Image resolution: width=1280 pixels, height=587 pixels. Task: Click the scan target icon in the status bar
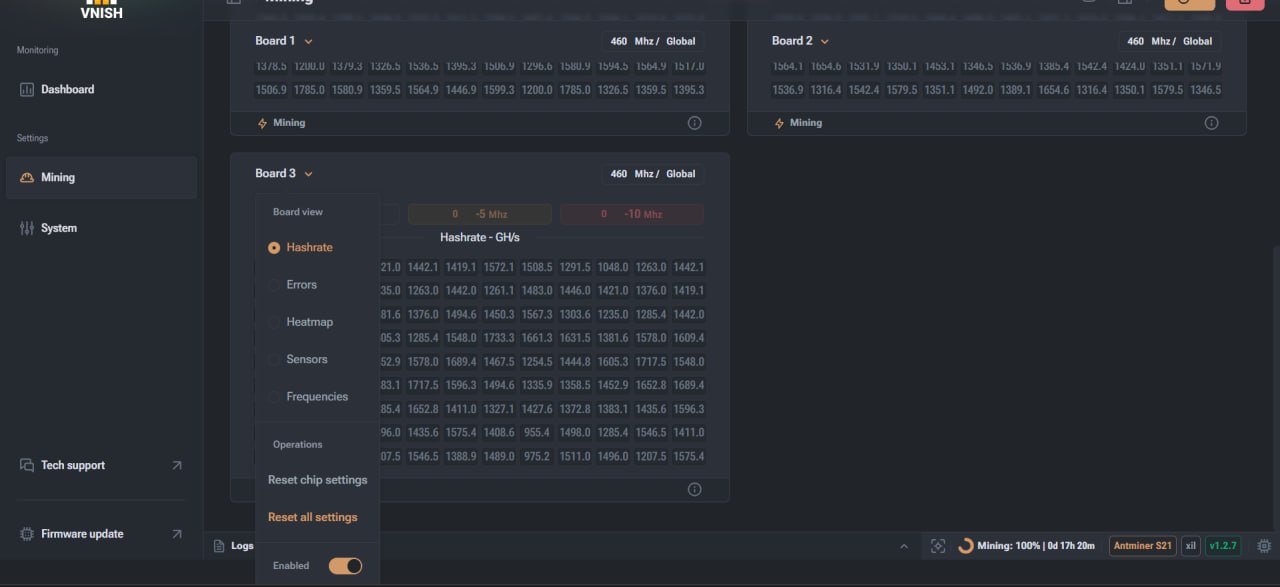937,546
